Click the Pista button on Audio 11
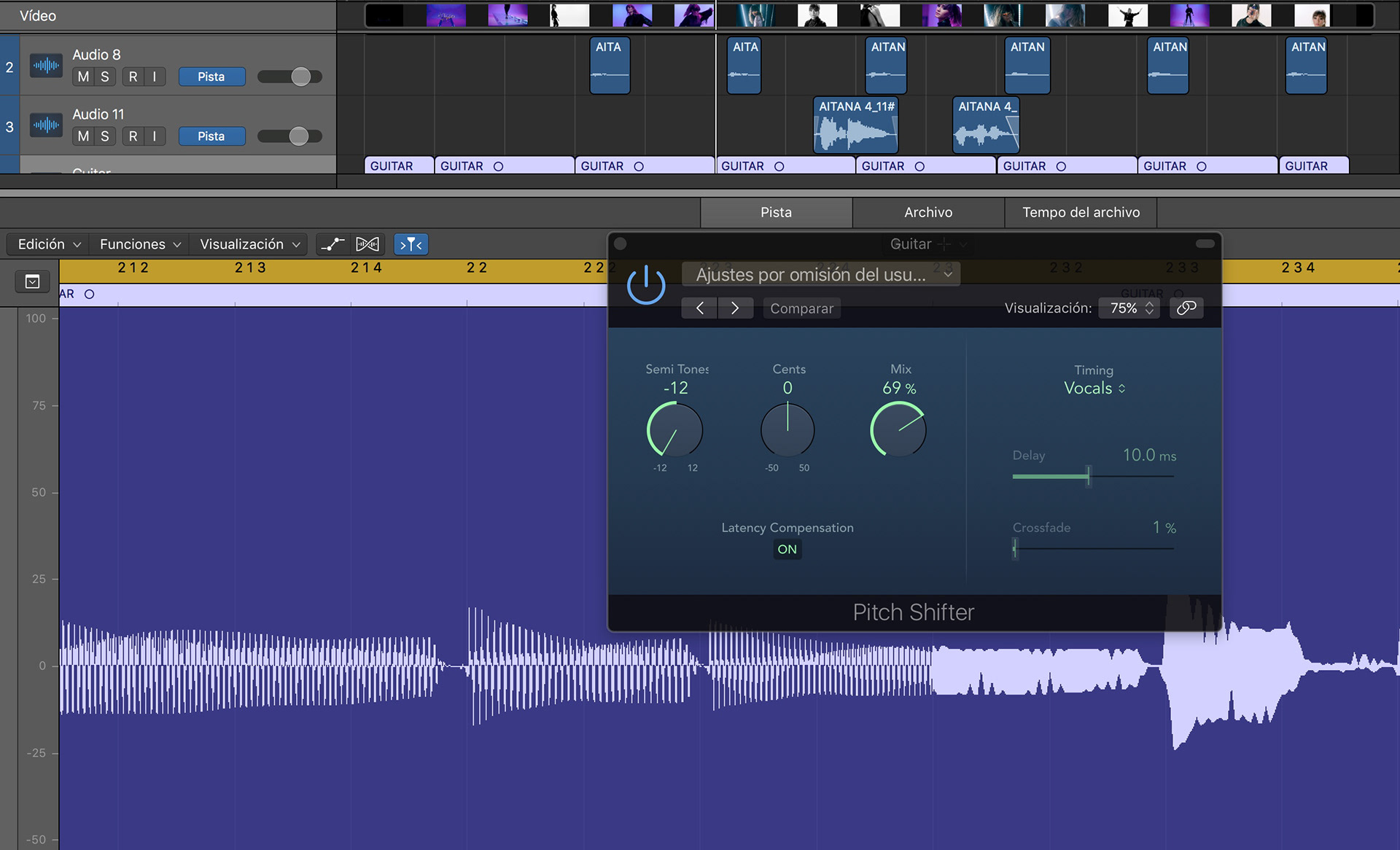This screenshot has height=850, width=1400. coord(211,136)
